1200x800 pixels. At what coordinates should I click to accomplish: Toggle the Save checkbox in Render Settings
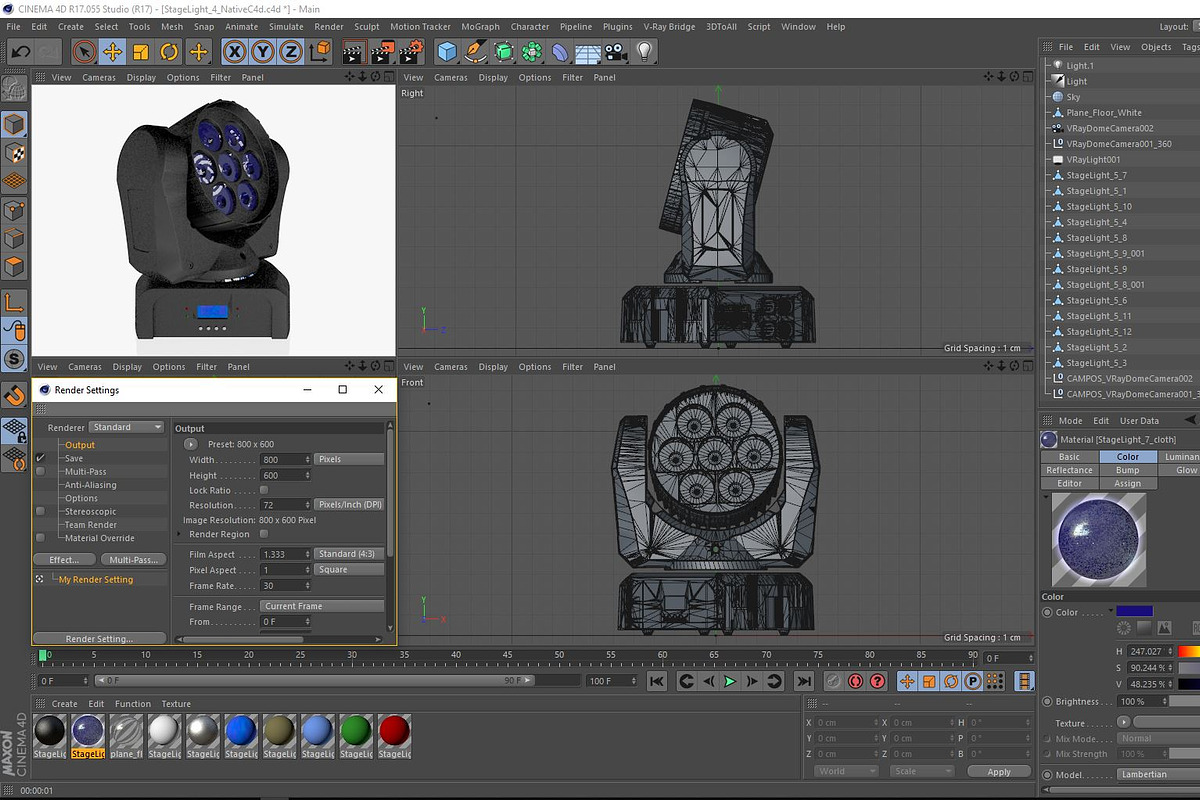[x=41, y=458]
